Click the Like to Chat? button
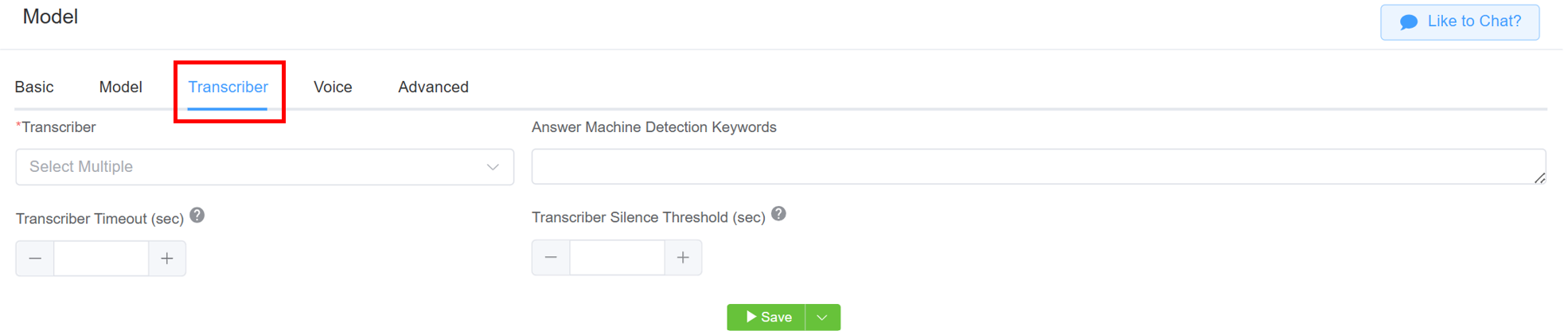Image resolution: width=1568 pixels, height=331 pixels. 1460,22
